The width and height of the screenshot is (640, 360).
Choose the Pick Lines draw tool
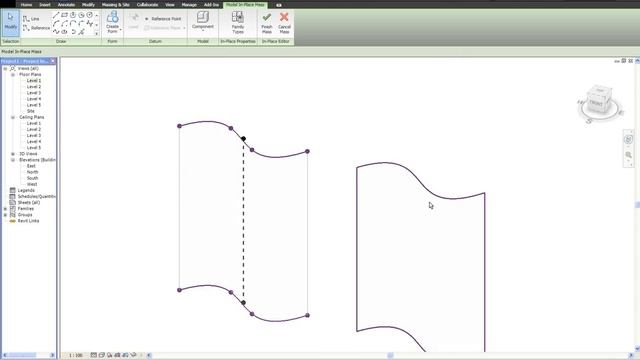tap(81, 32)
